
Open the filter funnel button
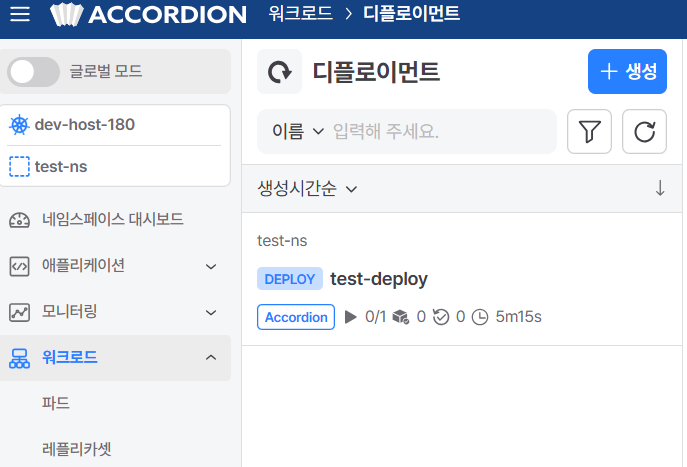point(589,131)
